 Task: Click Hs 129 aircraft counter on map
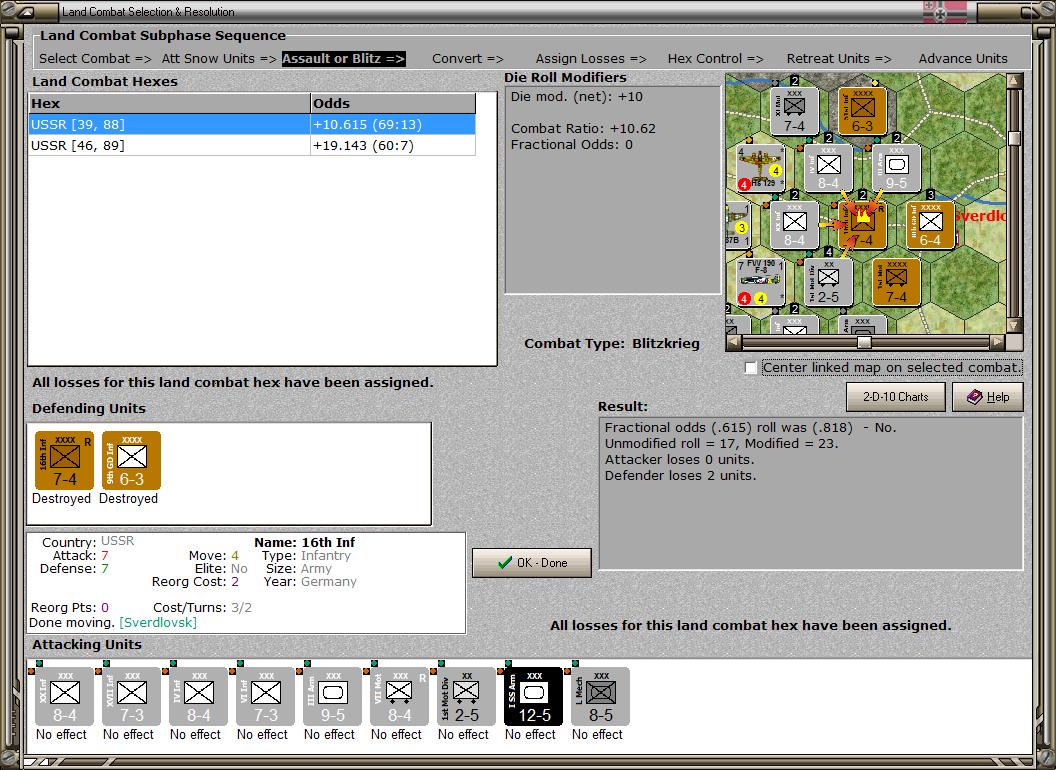[761, 168]
